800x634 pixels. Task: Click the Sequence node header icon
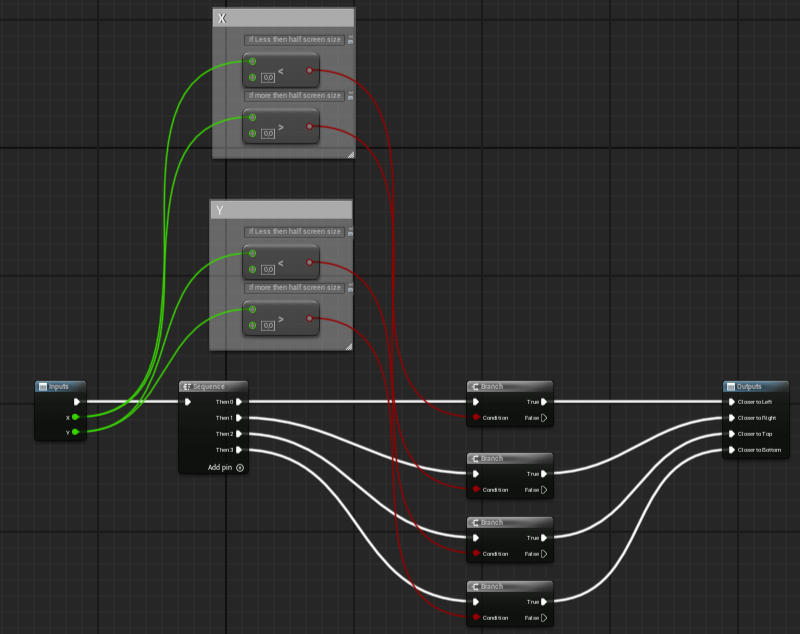(x=187, y=387)
